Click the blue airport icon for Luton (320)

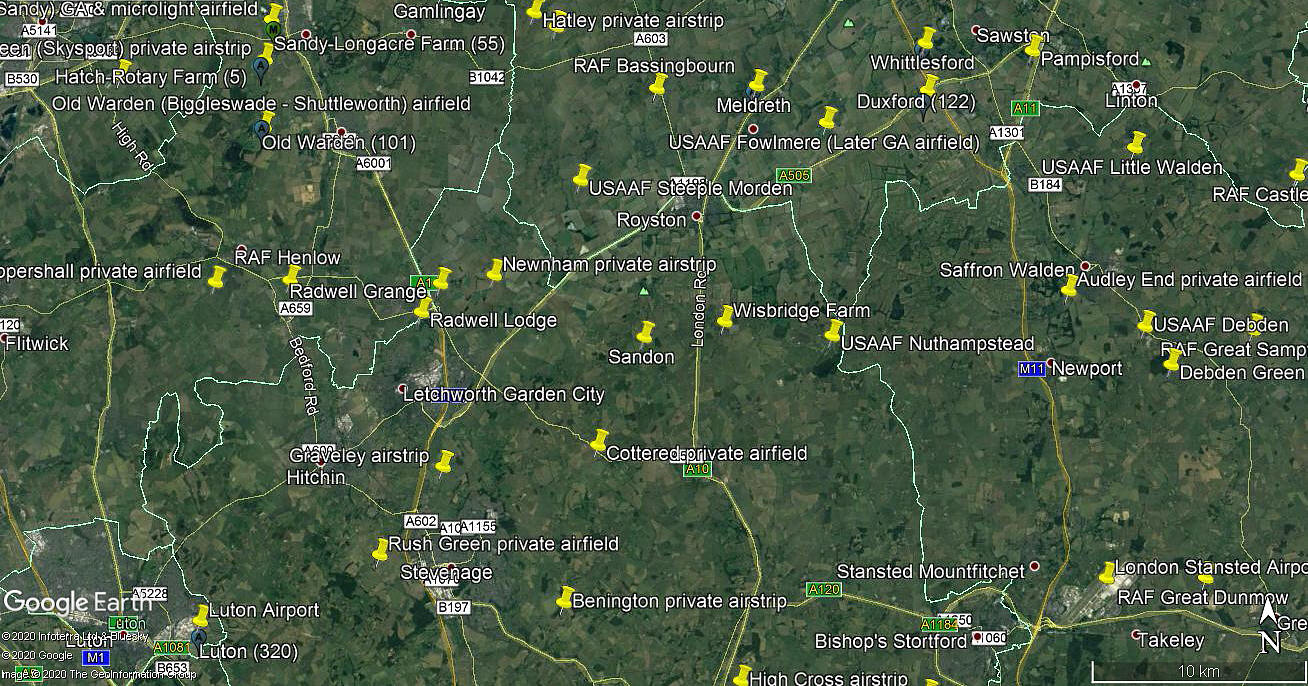click(198, 636)
